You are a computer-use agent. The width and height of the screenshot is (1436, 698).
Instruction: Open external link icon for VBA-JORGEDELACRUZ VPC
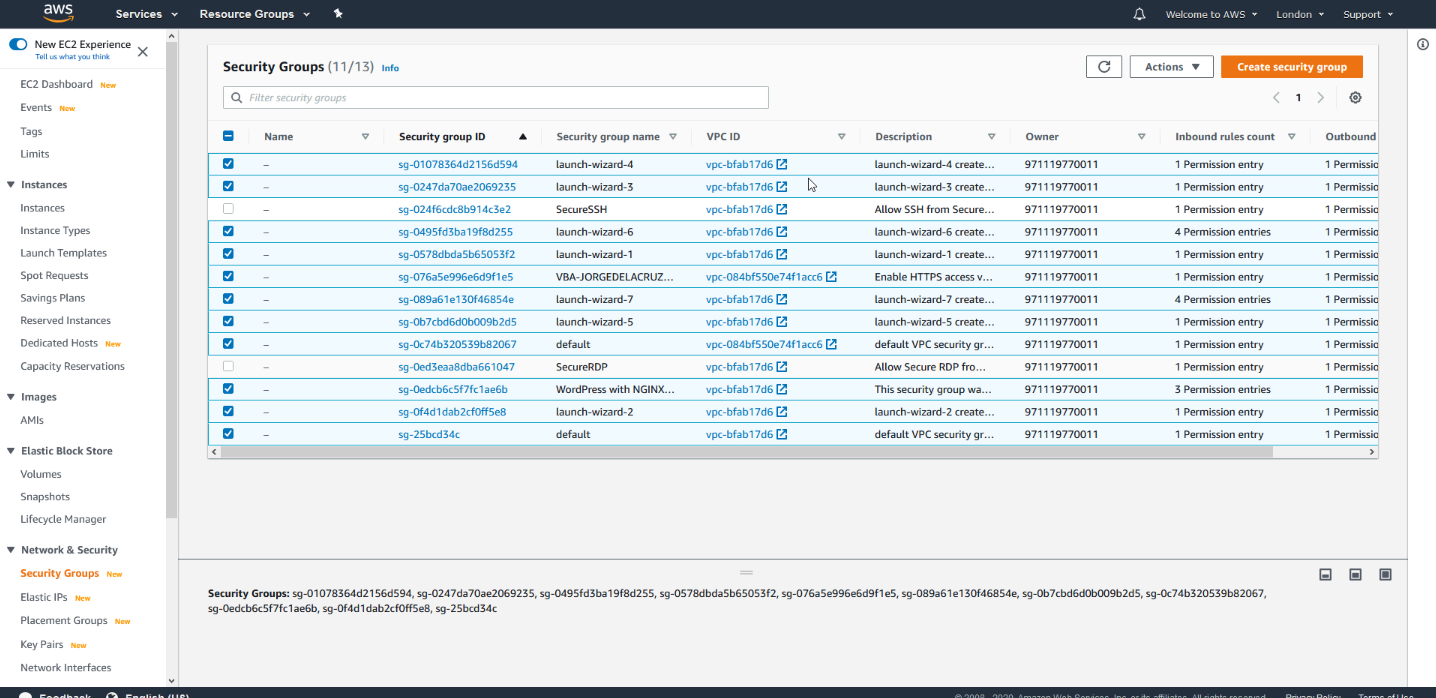click(x=831, y=277)
